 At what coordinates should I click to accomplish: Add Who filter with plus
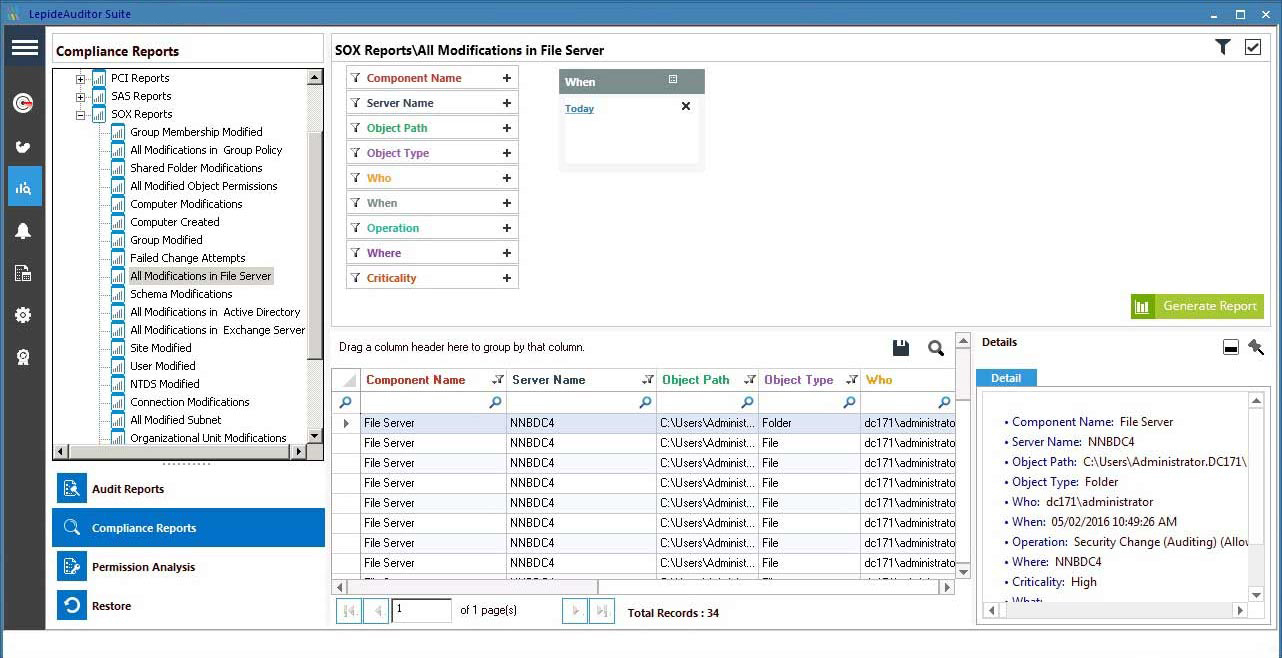pyautogui.click(x=507, y=178)
